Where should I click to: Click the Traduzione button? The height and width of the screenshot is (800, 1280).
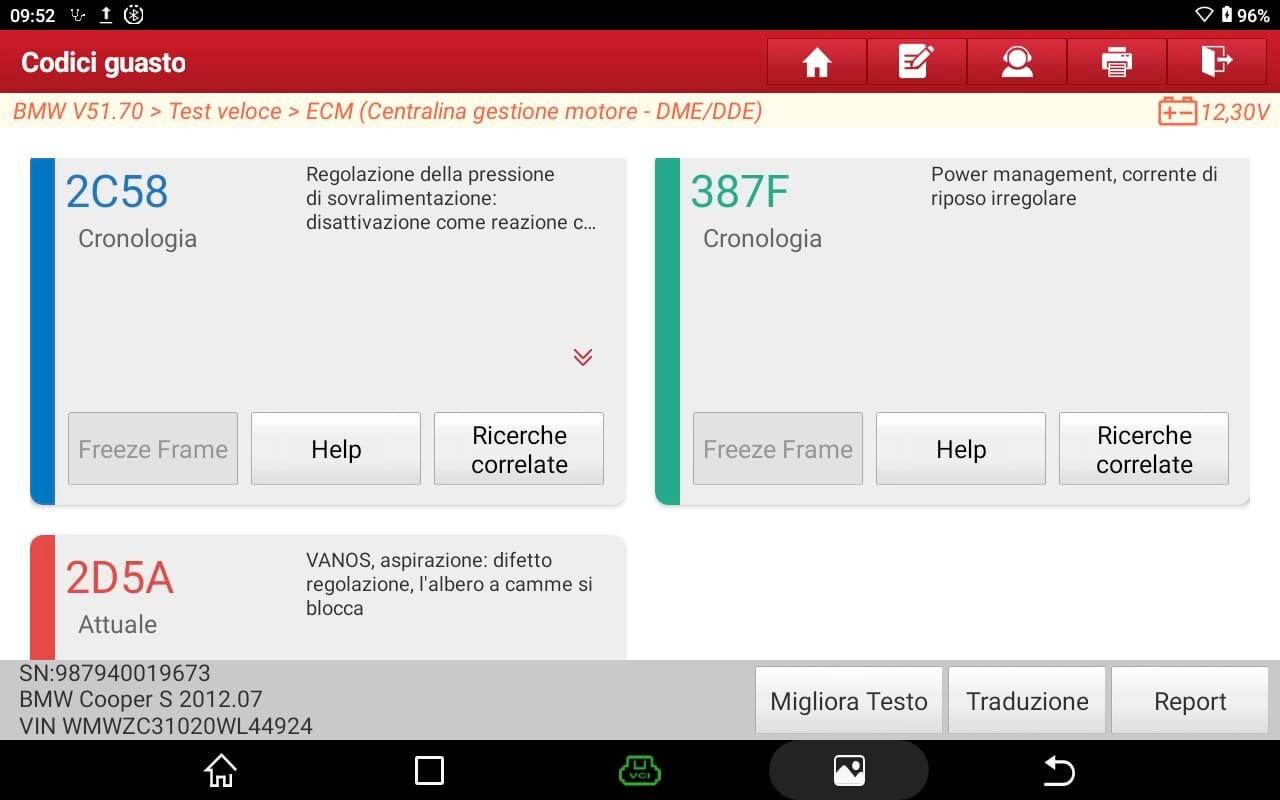click(x=1027, y=701)
